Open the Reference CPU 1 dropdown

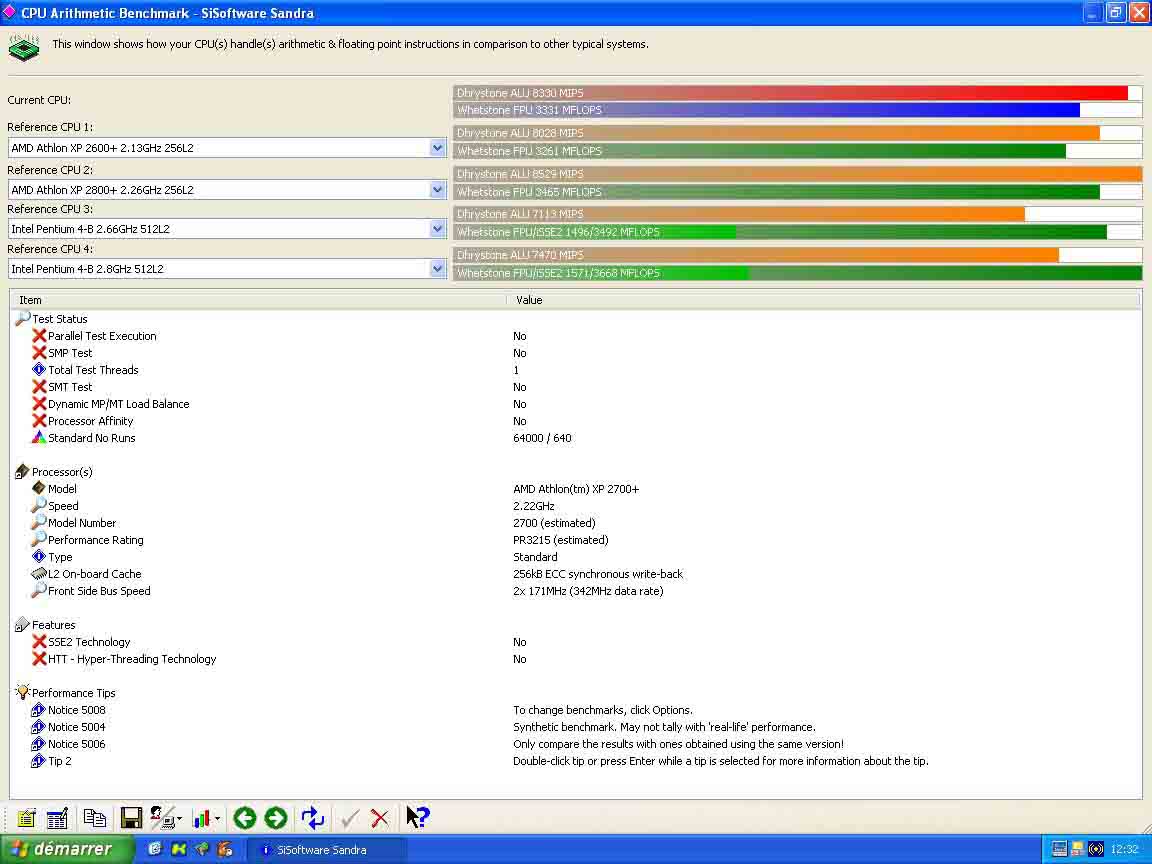[x=437, y=148]
